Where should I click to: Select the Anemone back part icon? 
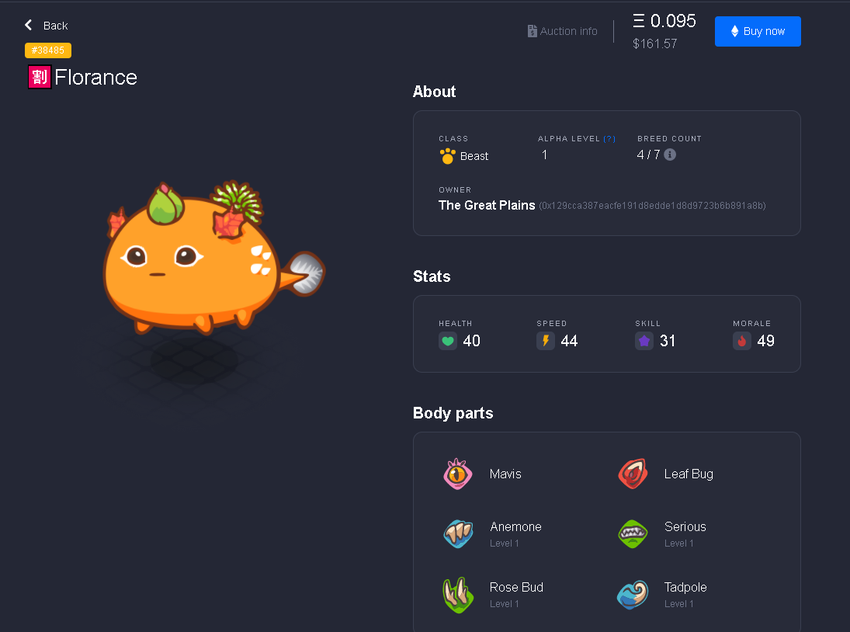pos(458,534)
